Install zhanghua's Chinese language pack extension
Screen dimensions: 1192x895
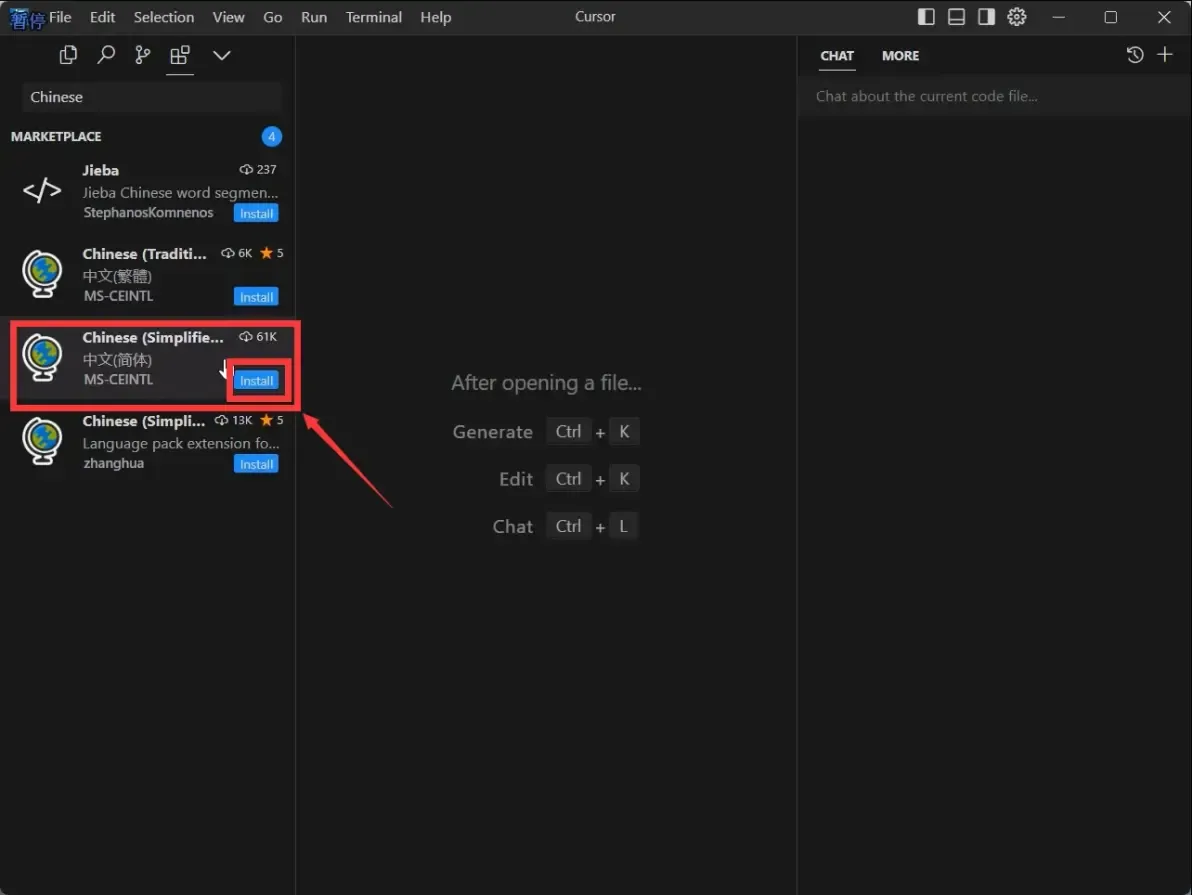256,463
